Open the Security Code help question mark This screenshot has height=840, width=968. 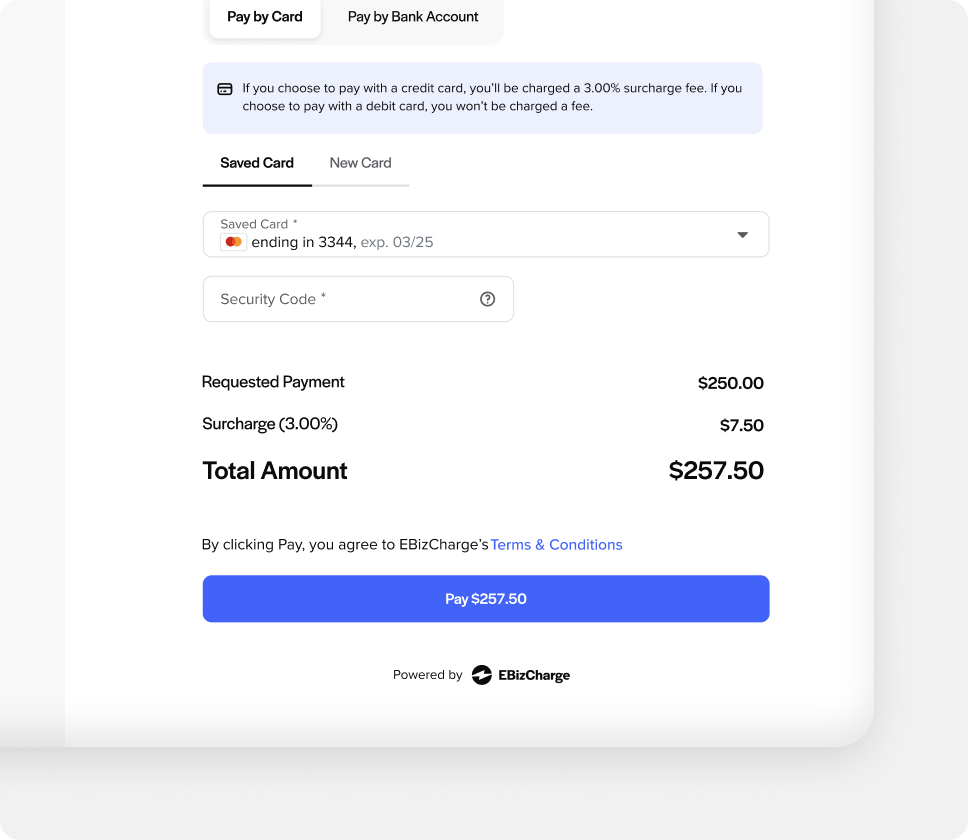[487, 298]
